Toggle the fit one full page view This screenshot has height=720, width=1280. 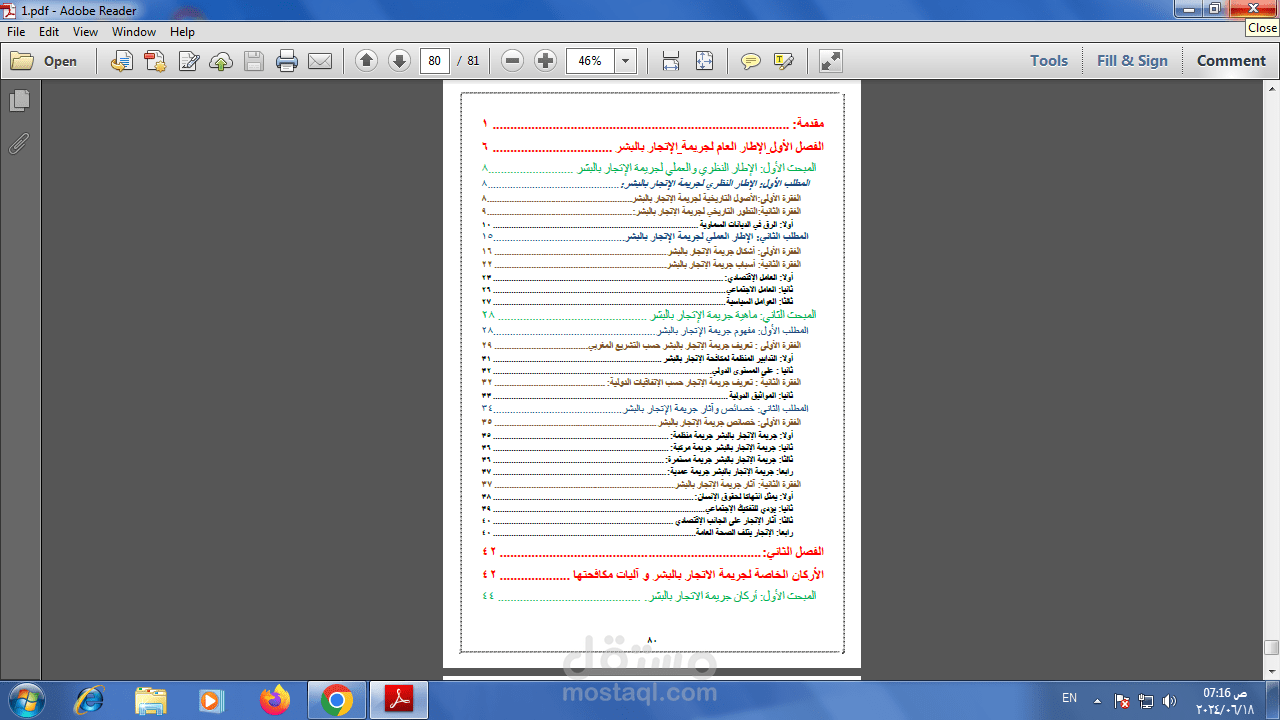[704, 61]
